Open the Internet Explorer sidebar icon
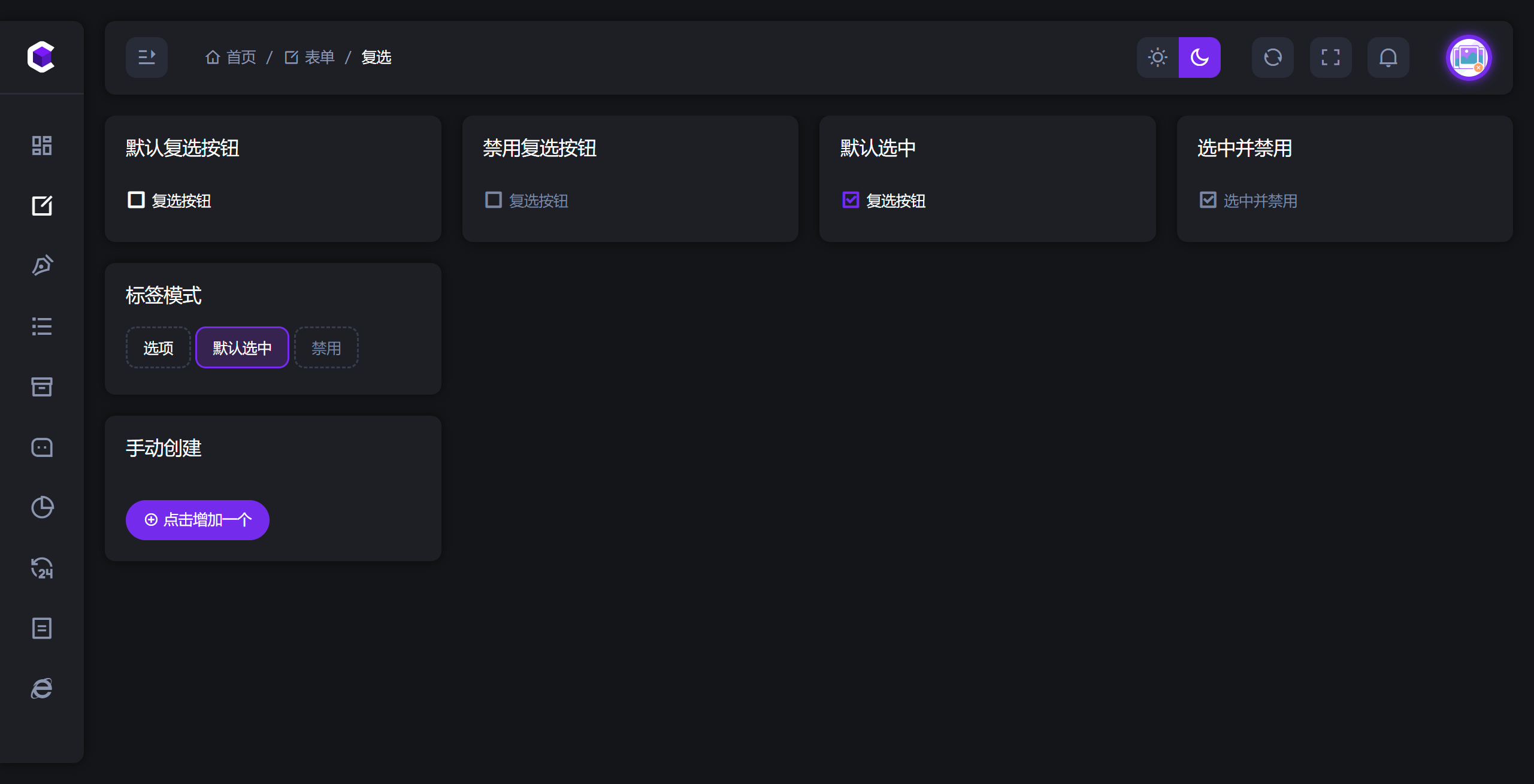The image size is (1534, 784). 42,688
